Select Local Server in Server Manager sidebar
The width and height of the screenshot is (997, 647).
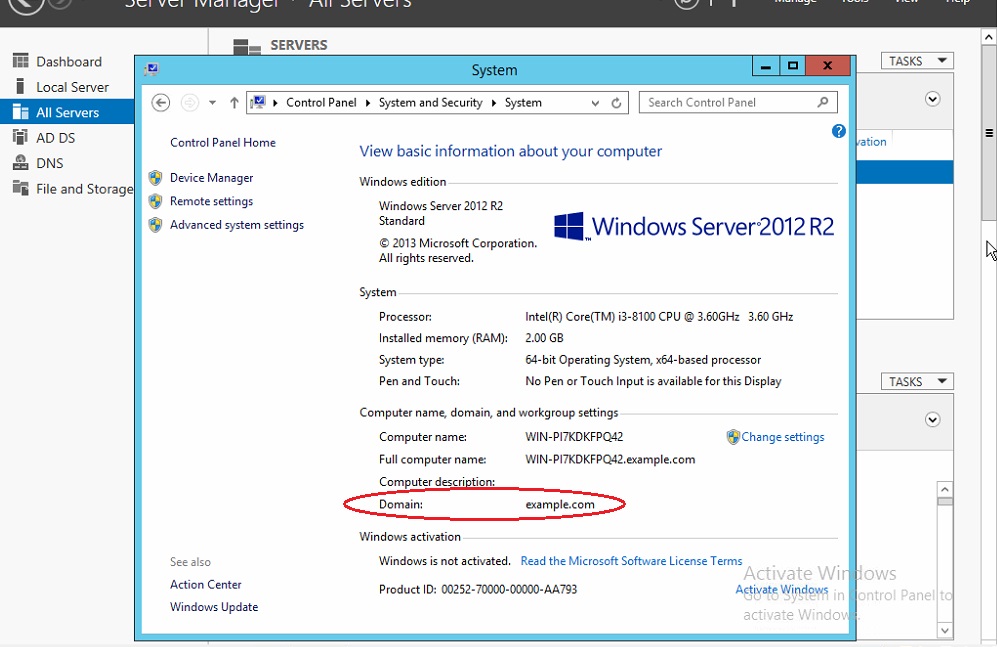point(61,87)
